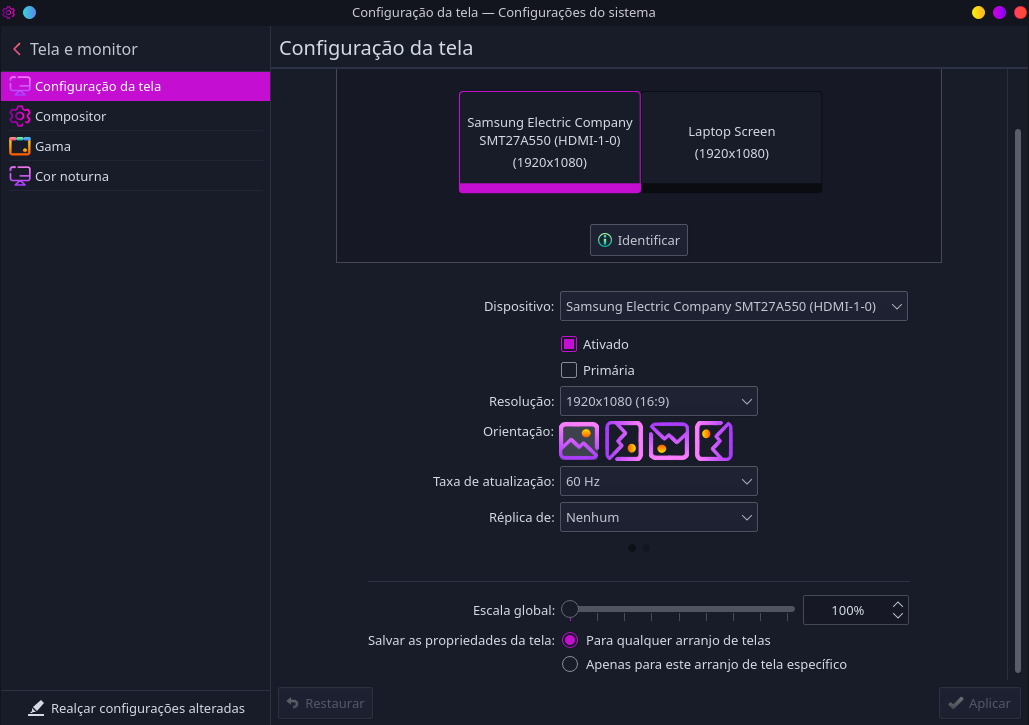
Task: Click the yellow minimize window button
Action: [x=978, y=12]
